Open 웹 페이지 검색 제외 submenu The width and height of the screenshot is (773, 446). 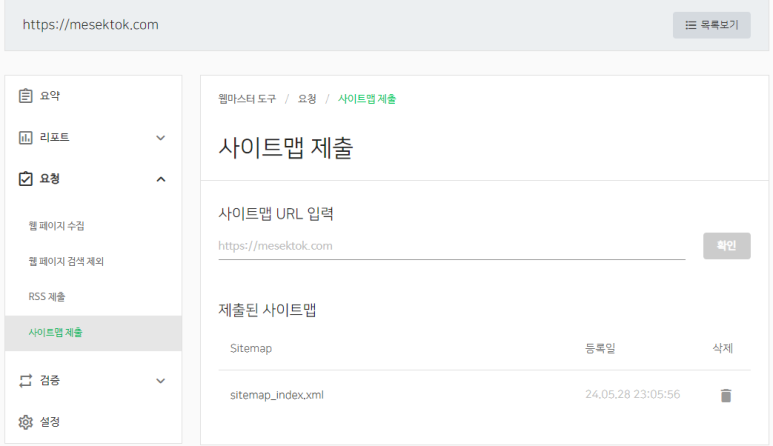(x=66, y=261)
